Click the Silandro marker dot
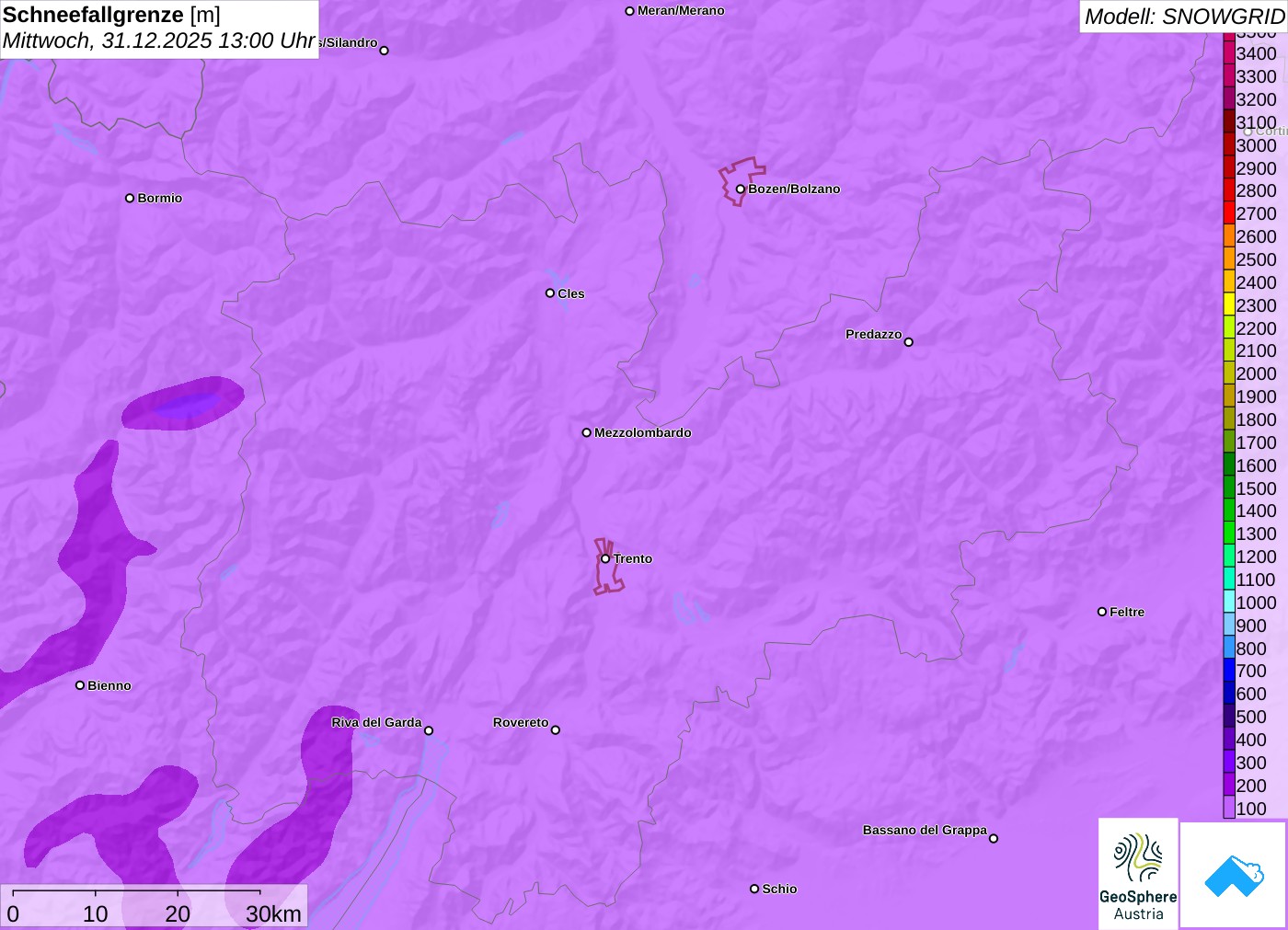Viewport: 1288px width, 930px height. point(384,51)
